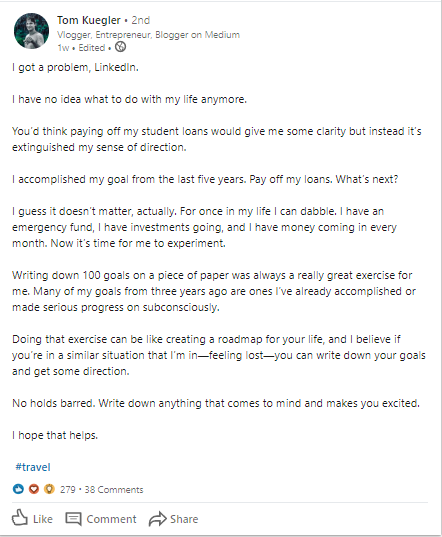Screen dimensions: 442x537
Task: Click the globe public visibility icon
Action: pos(120,47)
